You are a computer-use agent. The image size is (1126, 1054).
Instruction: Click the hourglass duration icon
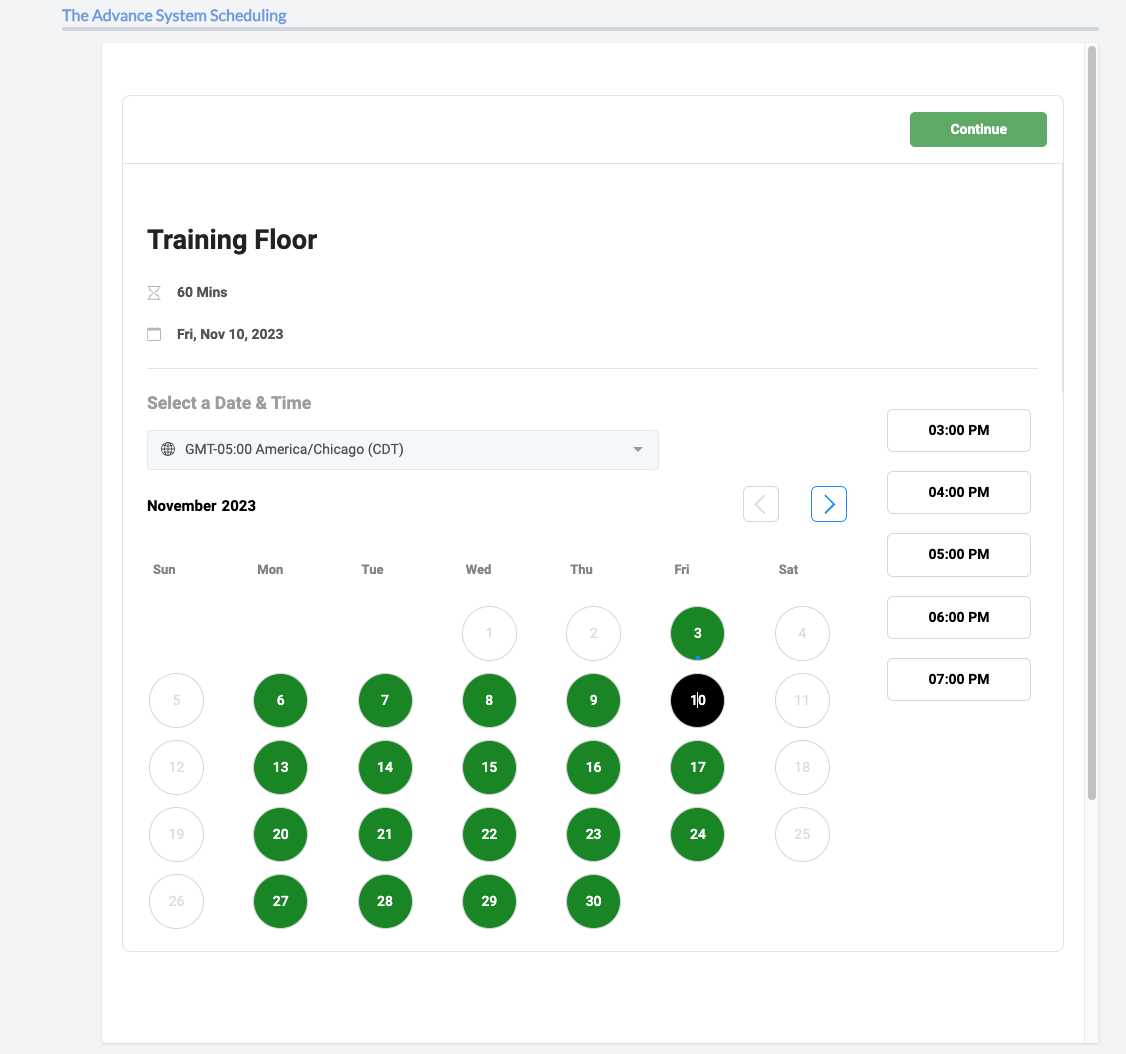154,293
